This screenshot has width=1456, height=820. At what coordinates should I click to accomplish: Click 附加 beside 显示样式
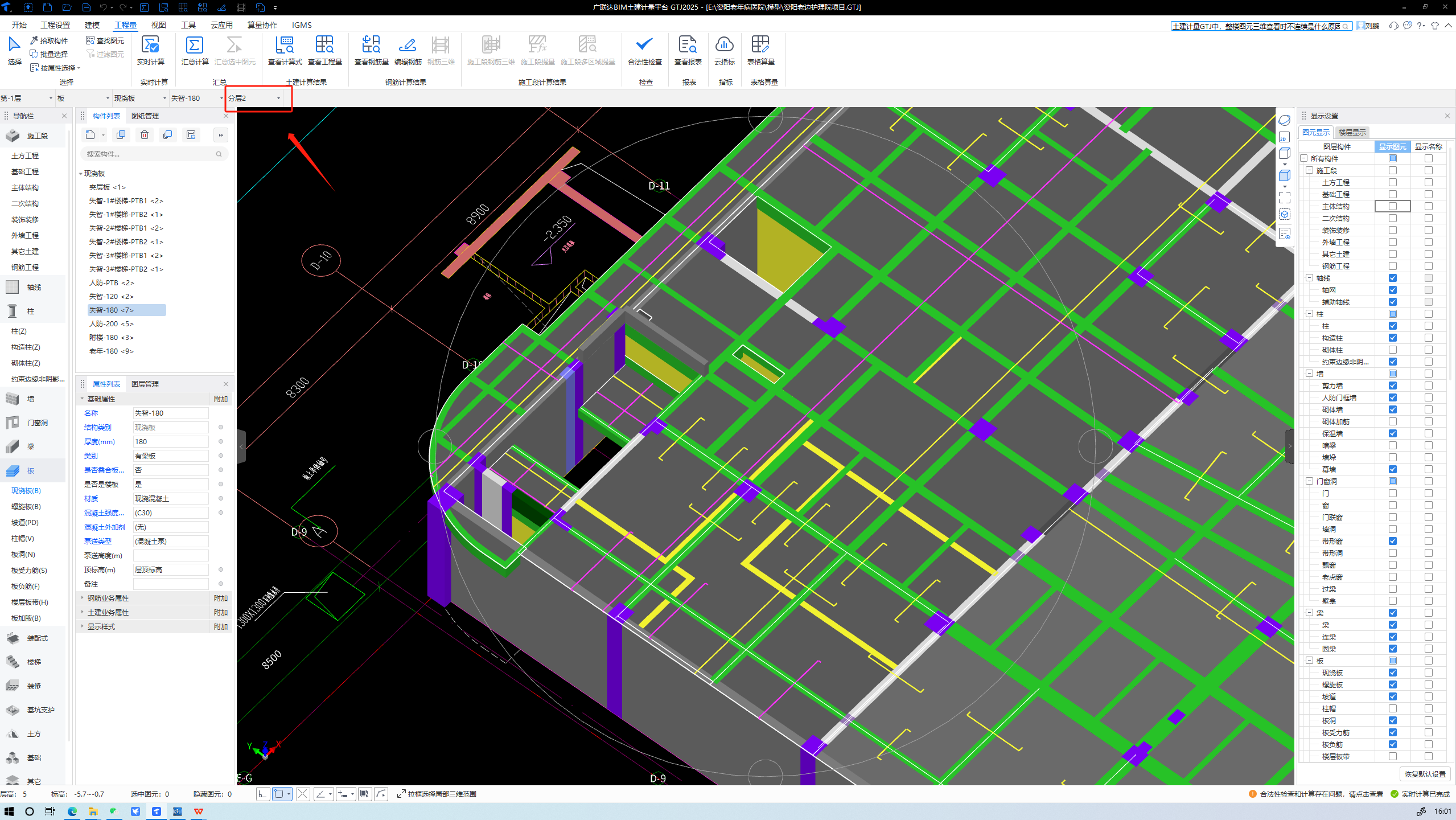tap(221, 626)
